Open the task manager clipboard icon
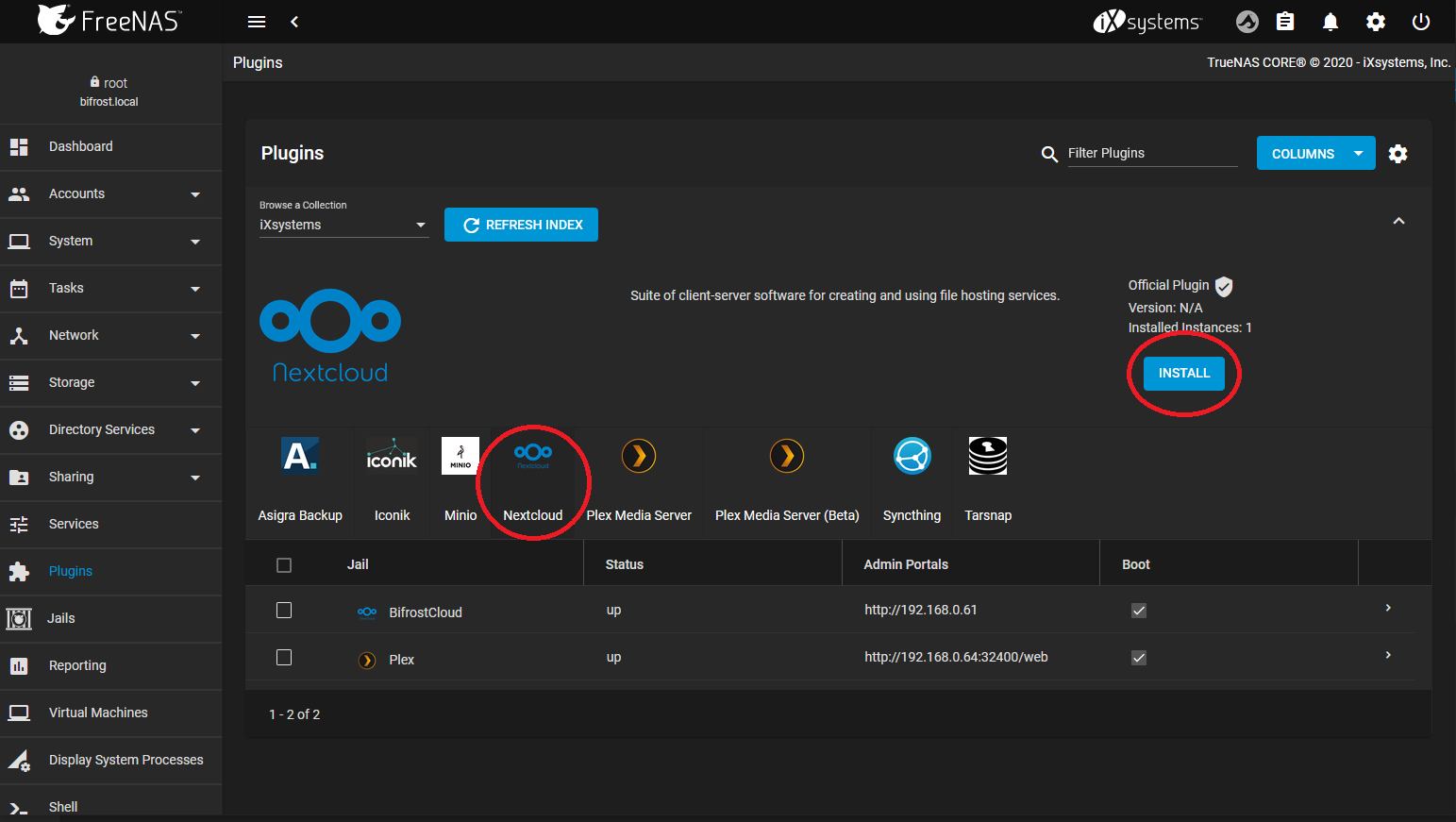The height and width of the screenshot is (822, 1456). [1285, 22]
